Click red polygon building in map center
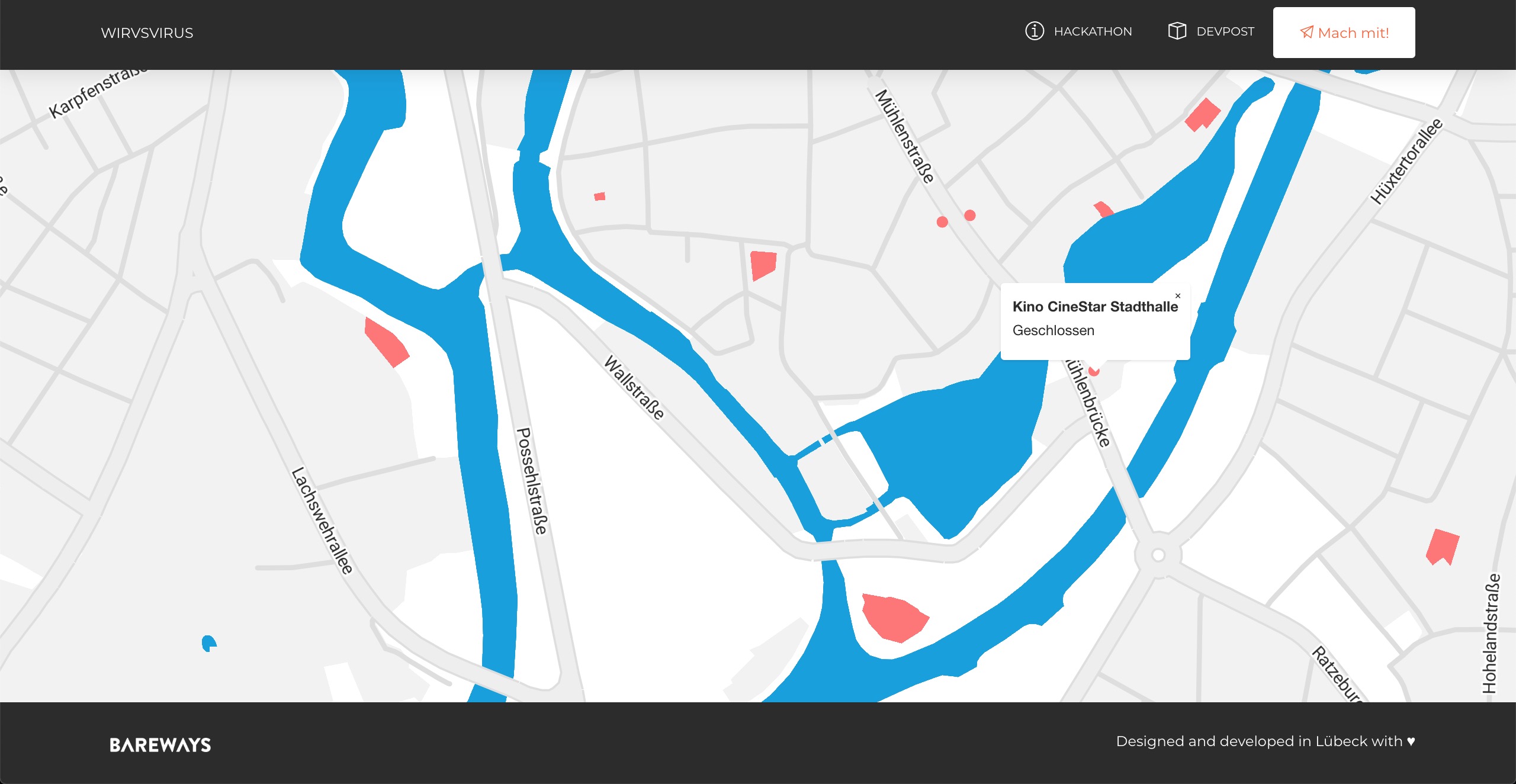 (763, 264)
